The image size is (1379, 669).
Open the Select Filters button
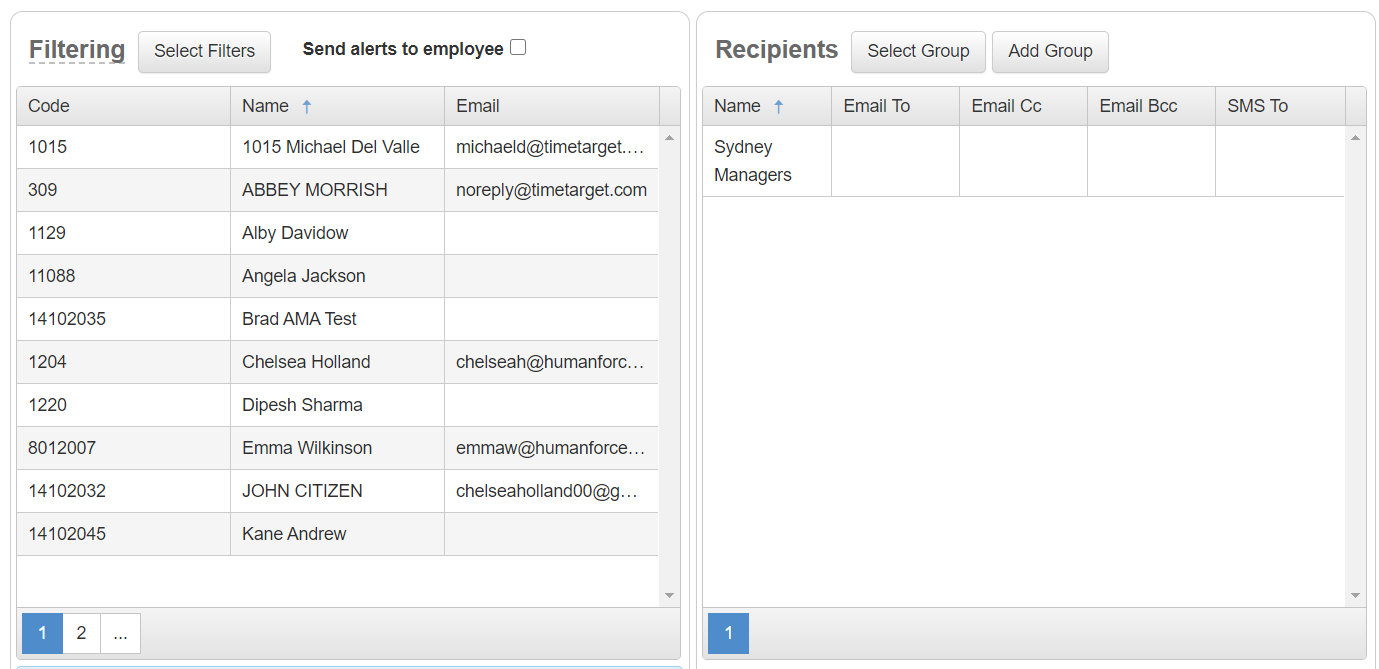(204, 51)
